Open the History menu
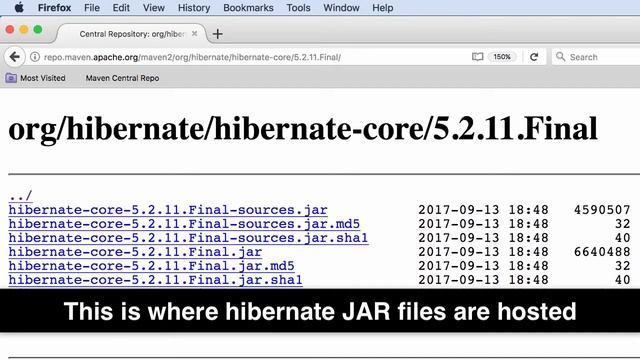This screenshot has width=640, height=360. tap(194, 8)
